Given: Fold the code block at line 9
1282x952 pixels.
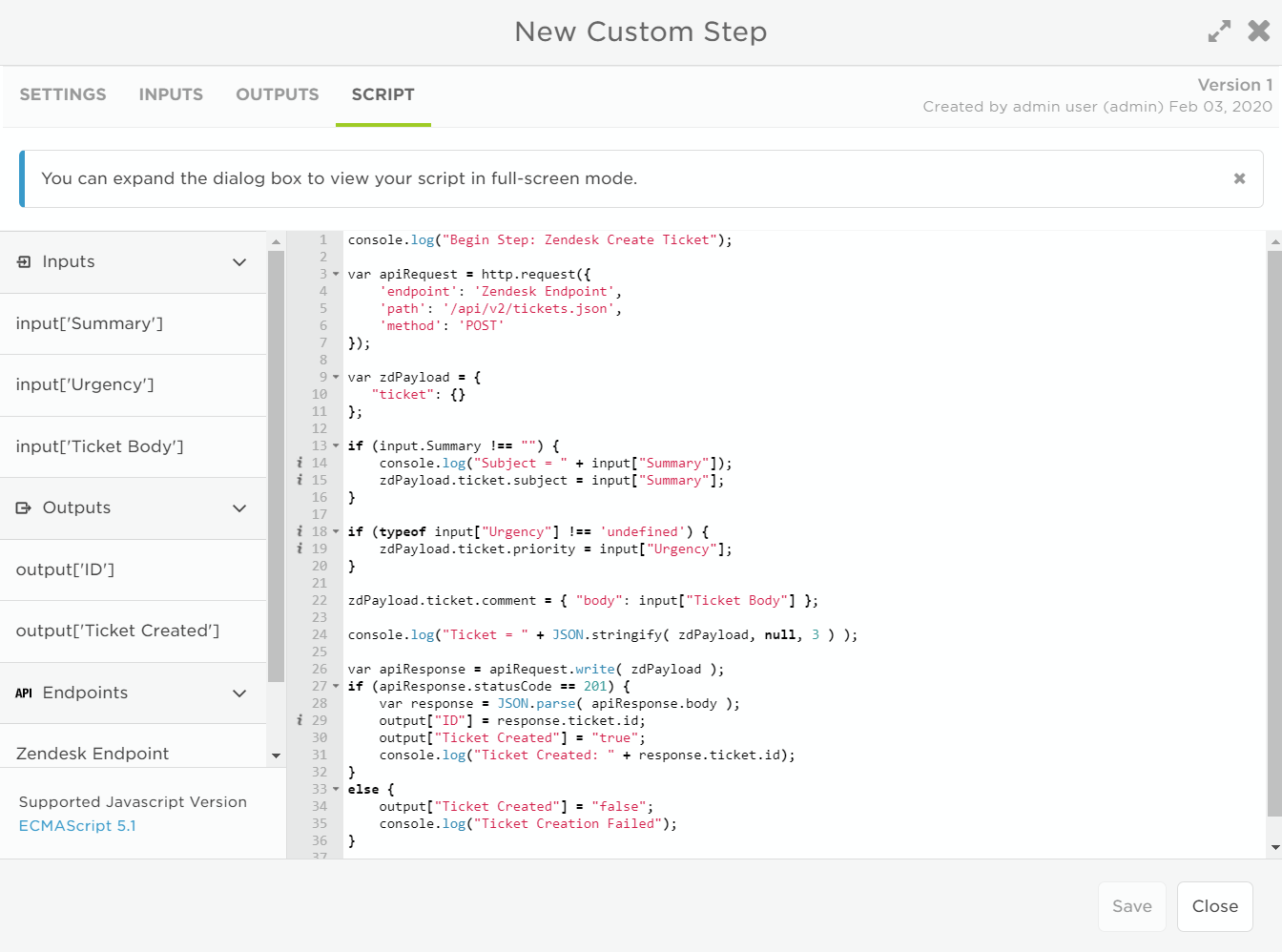Looking at the screenshot, I should pyautogui.click(x=336, y=377).
